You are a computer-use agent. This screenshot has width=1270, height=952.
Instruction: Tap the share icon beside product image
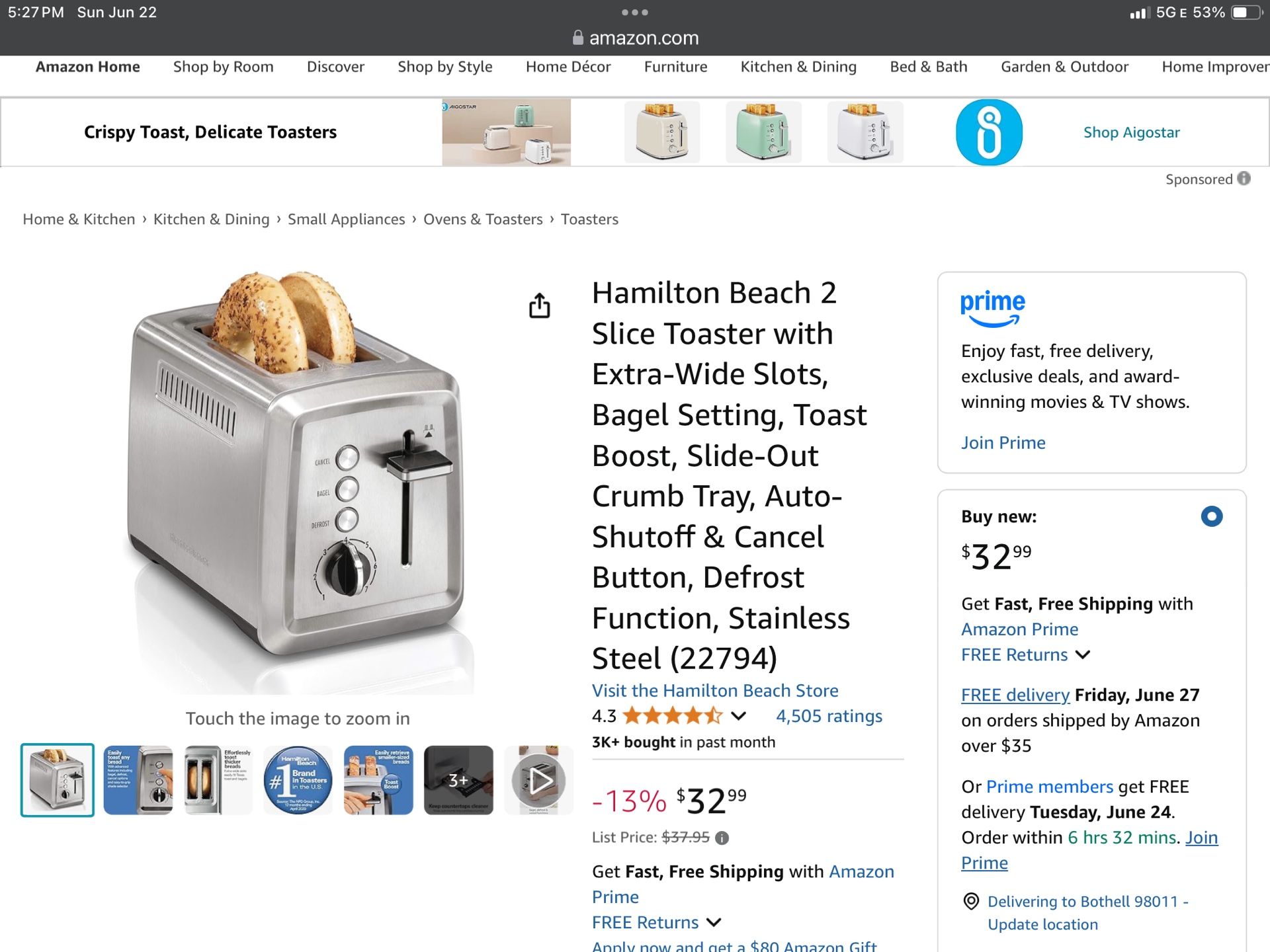tap(539, 305)
